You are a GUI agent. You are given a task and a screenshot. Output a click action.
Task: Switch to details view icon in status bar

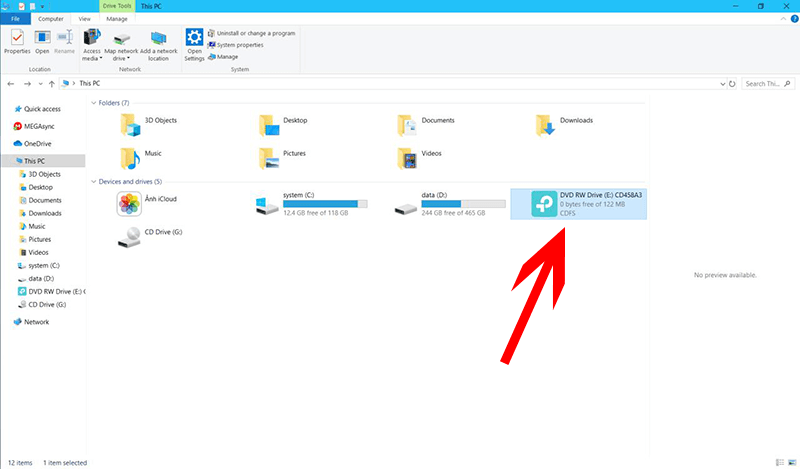coord(780,462)
